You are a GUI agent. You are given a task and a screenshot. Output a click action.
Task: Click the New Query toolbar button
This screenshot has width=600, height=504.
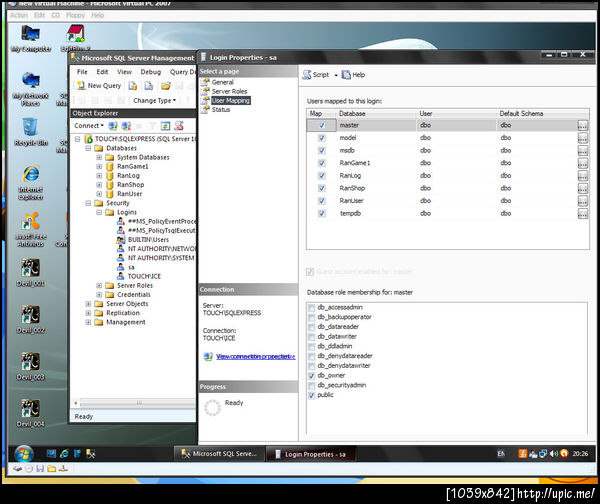coord(99,86)
